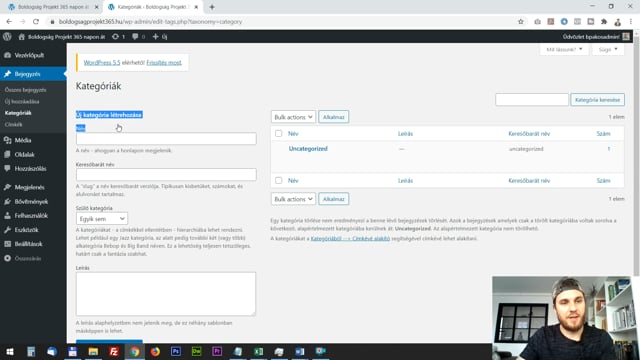This screenshot has width=640, height=360.
Task: Click the Leírás textarea
Action: click(x=166, y=294)
